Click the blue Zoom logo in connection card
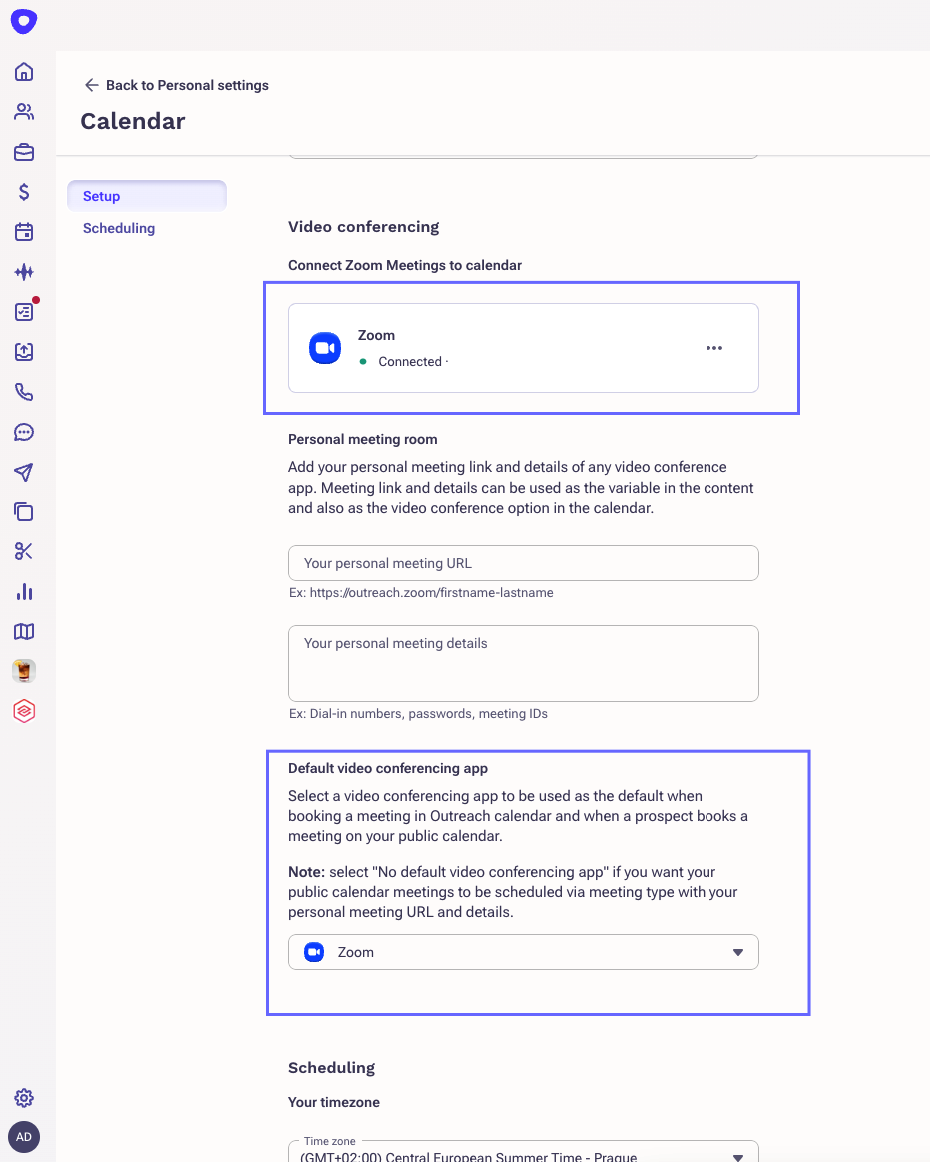Image resolution: width=930 pixels, height=1162 pixels. pos(325,348)
